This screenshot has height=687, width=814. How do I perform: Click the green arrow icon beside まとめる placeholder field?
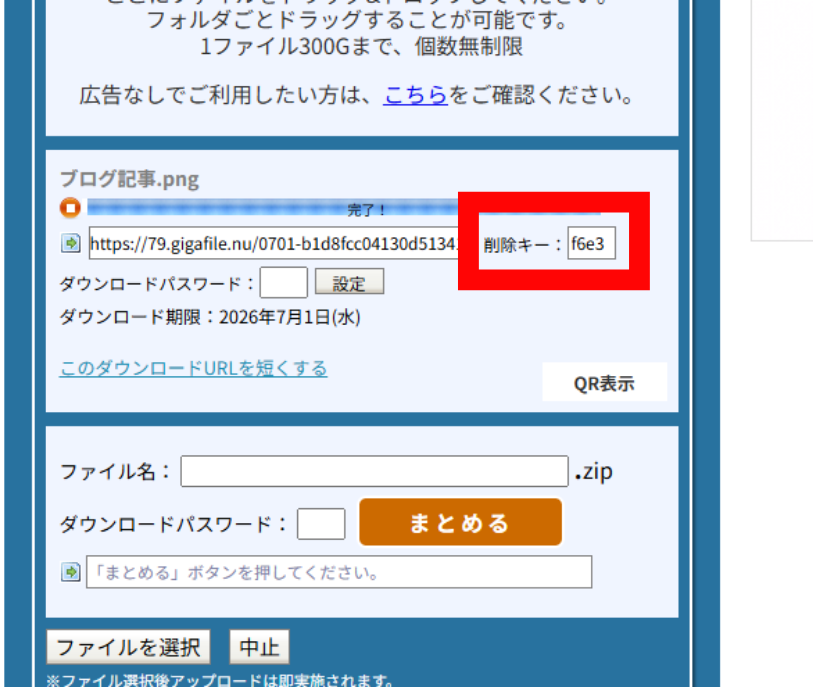pos(71,572)
